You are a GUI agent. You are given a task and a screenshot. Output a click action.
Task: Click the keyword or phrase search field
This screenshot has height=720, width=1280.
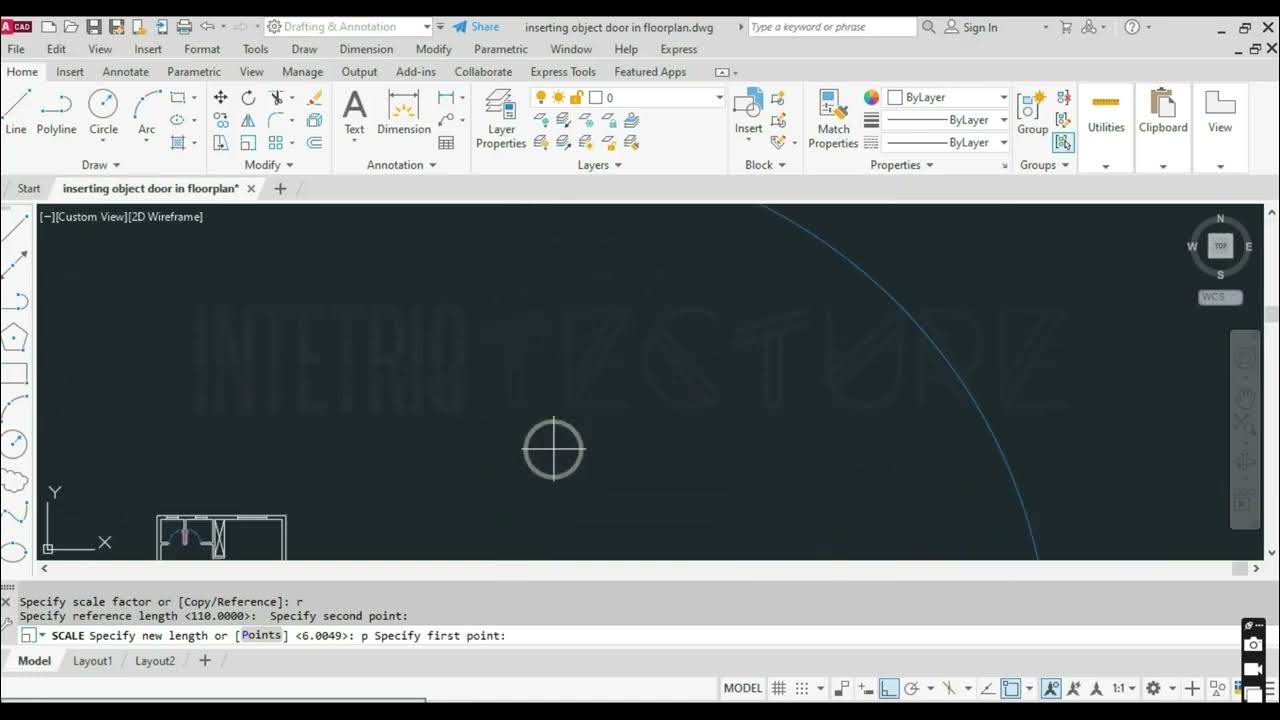833,27
